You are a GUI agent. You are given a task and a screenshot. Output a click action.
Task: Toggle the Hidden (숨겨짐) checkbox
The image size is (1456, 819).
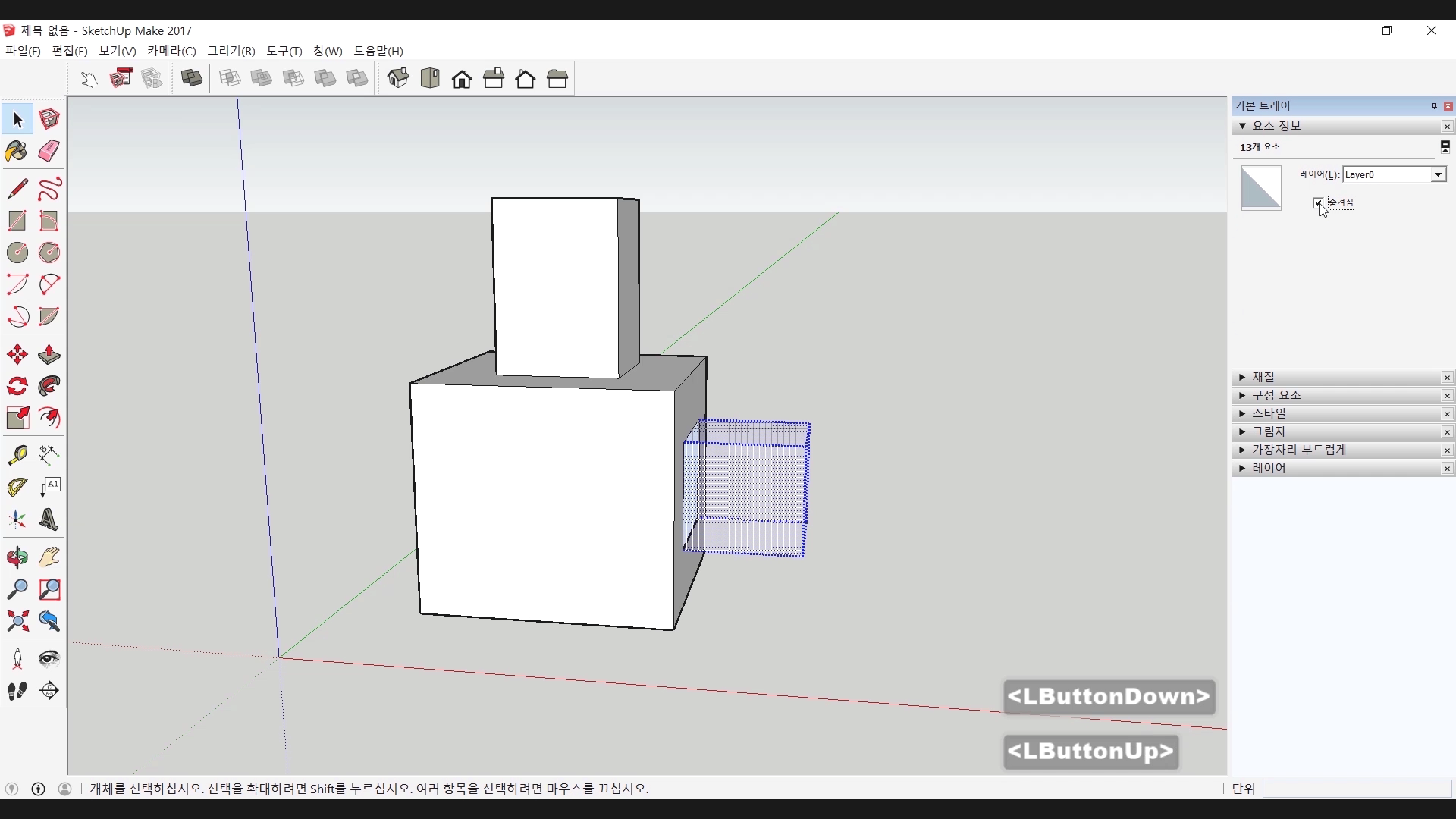pos(1318,202)
